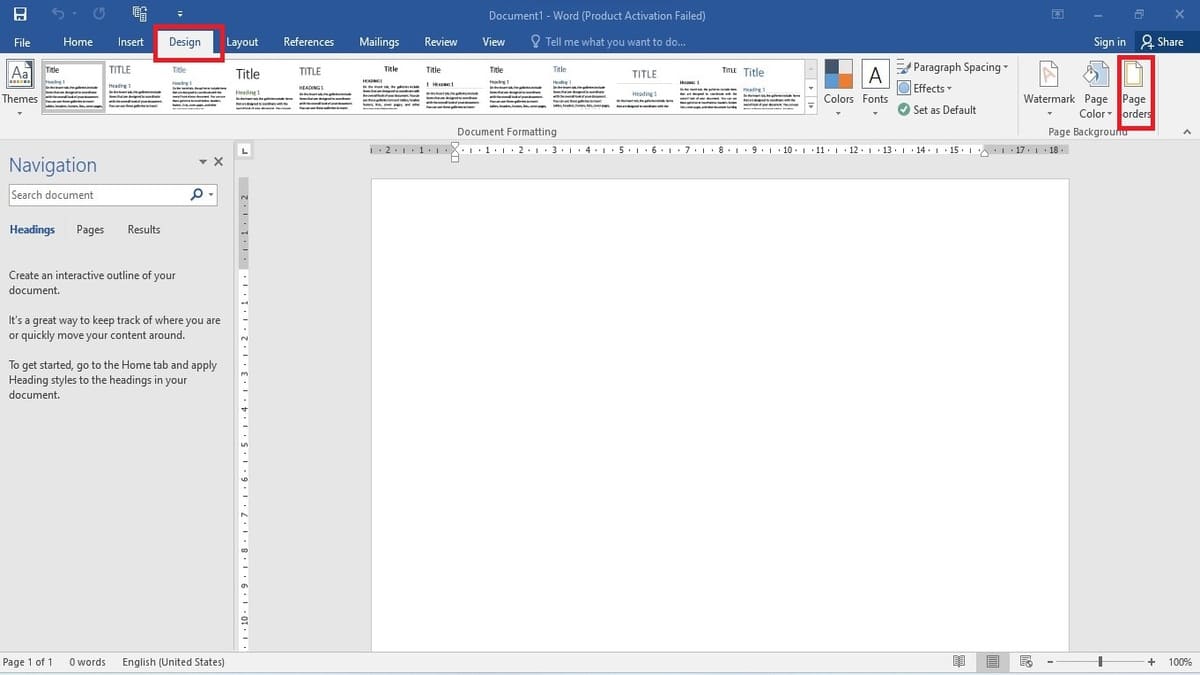Switch to Print Layout view
This screenshot has height=675, width=1200.
[x=993, y=662]
